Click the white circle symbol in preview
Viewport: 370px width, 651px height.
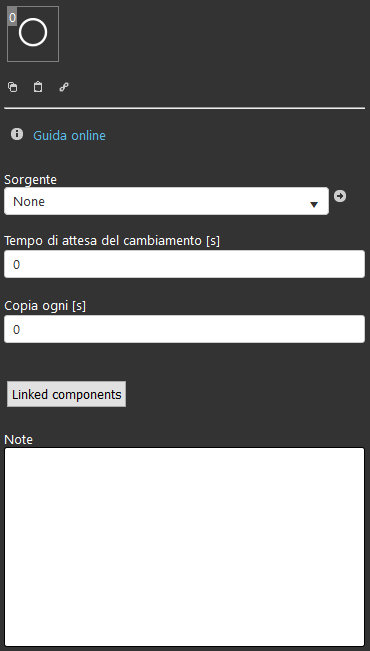click(x=33, y=32)
